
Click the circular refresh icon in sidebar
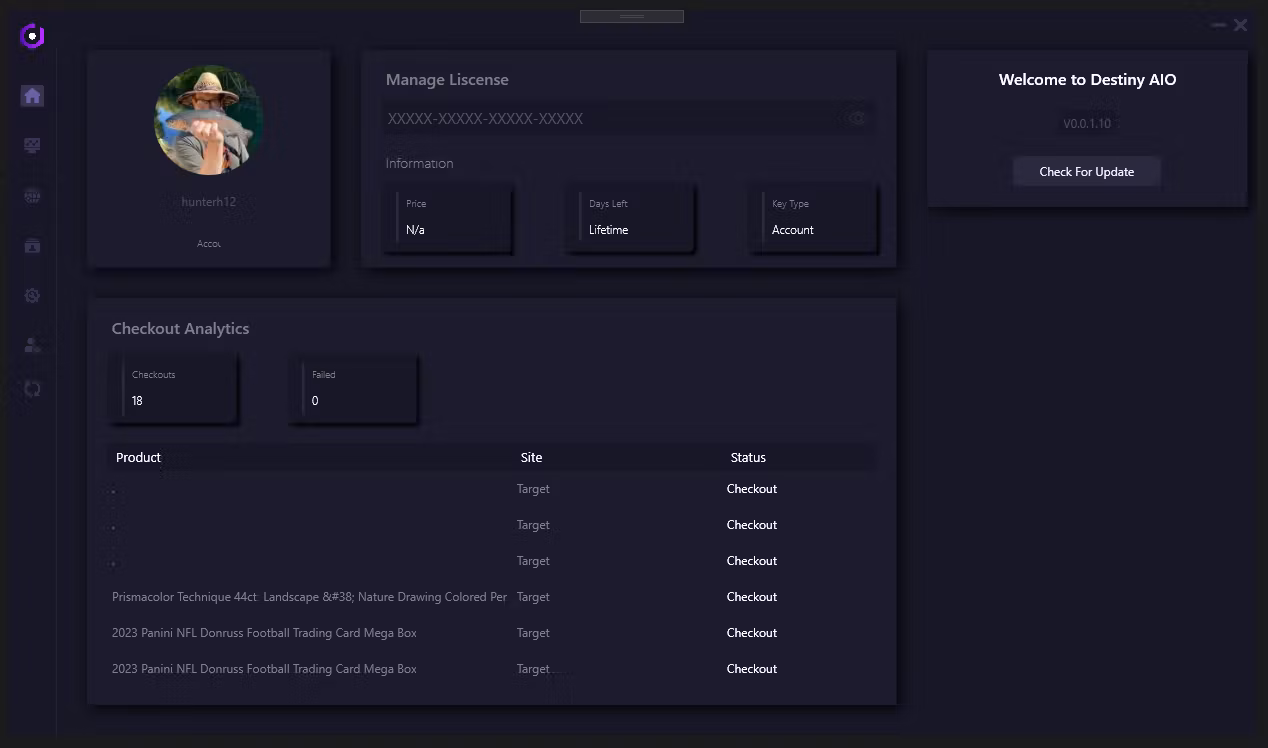tap(32, 389)
